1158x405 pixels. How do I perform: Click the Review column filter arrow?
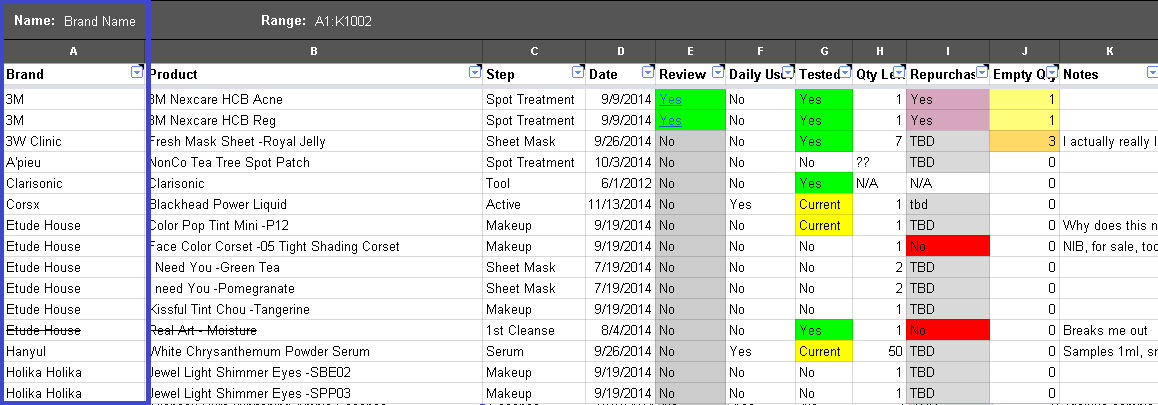[x=716, y=73]
